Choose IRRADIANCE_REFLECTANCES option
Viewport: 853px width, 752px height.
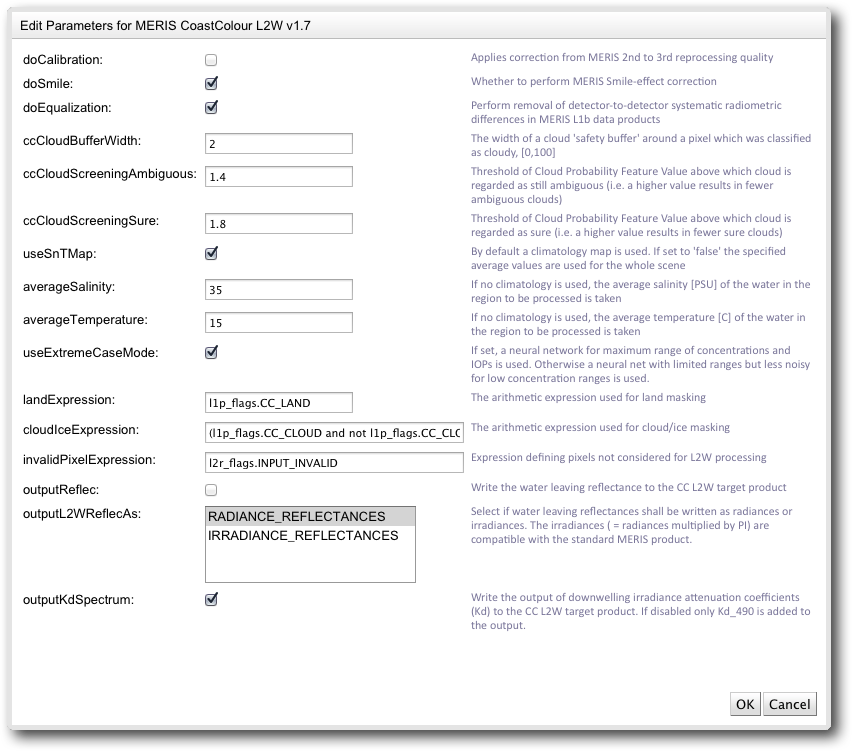[310, 535]
